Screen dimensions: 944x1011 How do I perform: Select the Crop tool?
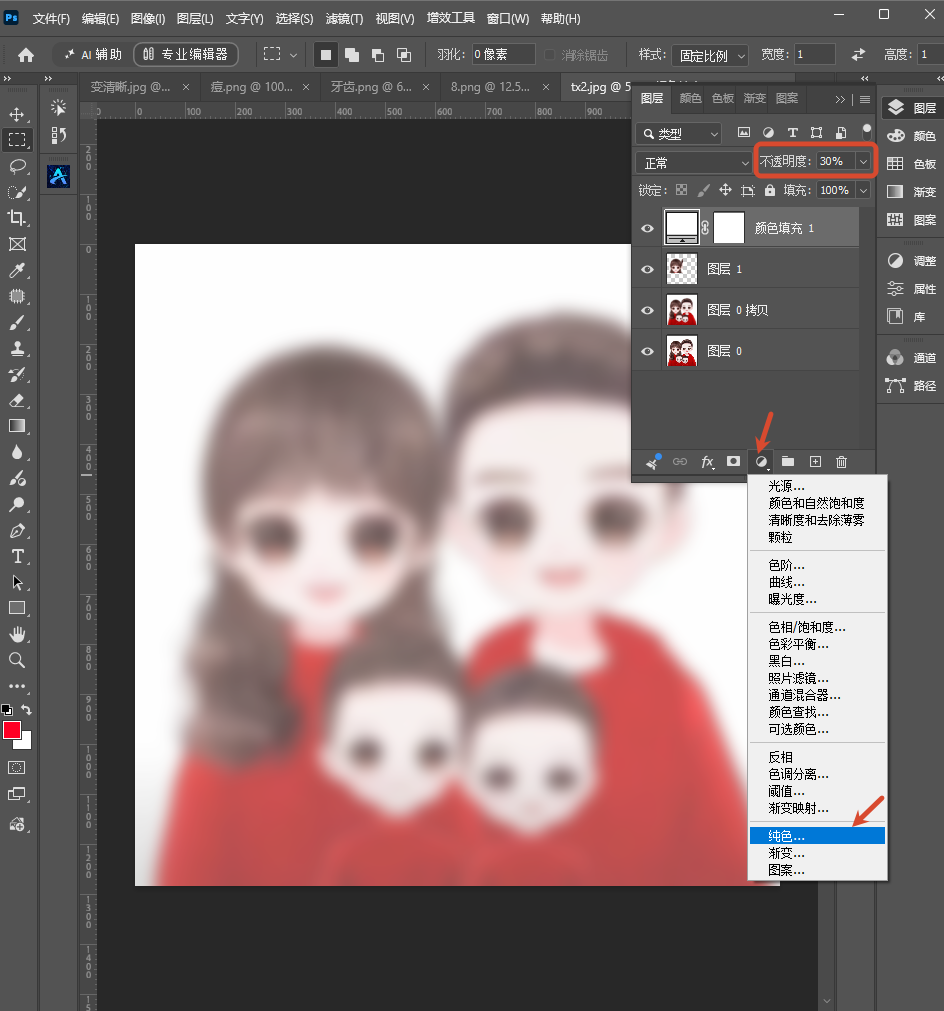[x=17, y=218]
